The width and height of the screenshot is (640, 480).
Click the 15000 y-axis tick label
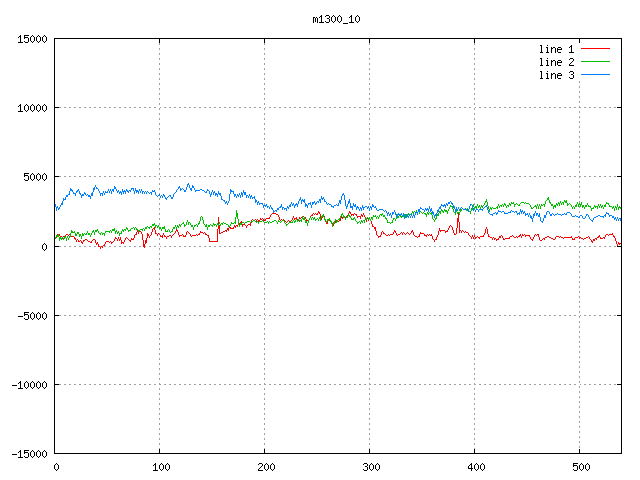31,39
